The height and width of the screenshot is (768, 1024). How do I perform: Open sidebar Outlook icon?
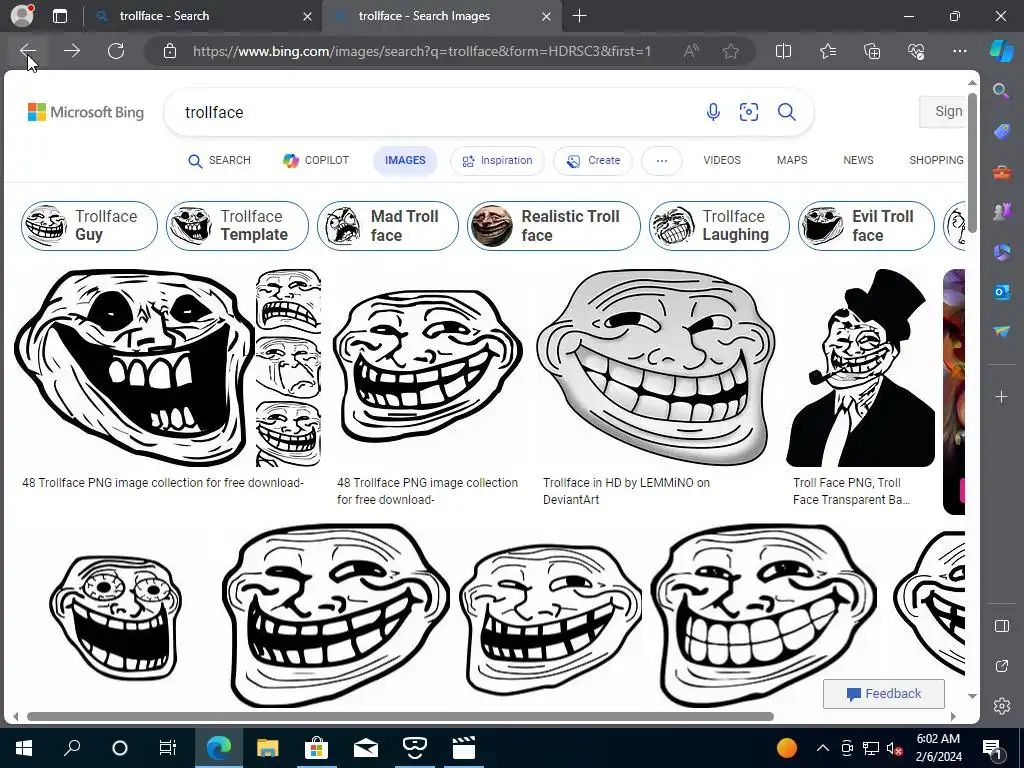pos(1001,291)
